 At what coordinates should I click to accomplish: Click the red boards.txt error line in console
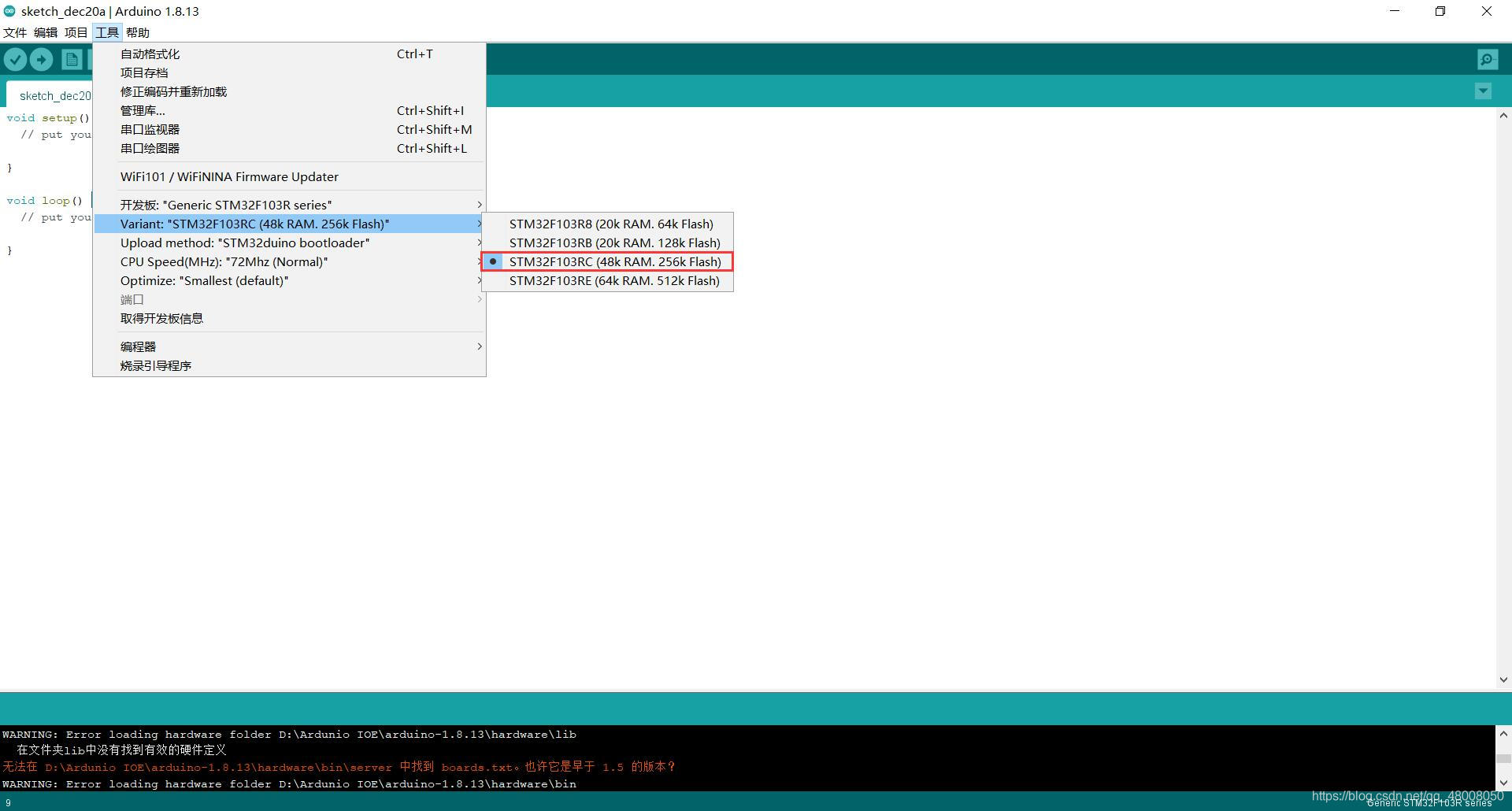pos(339,767)
